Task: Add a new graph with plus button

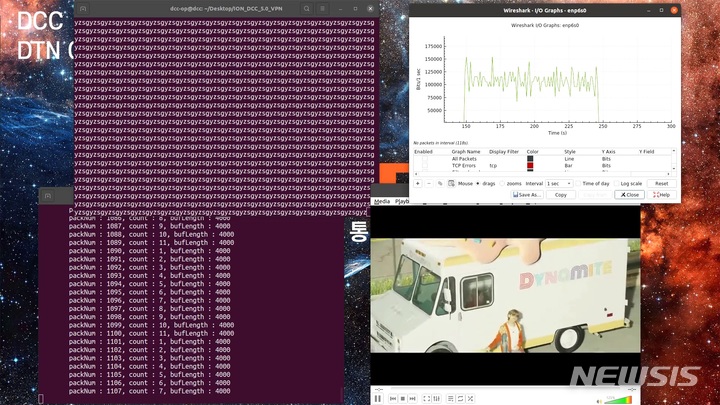Action: [417, 184]
